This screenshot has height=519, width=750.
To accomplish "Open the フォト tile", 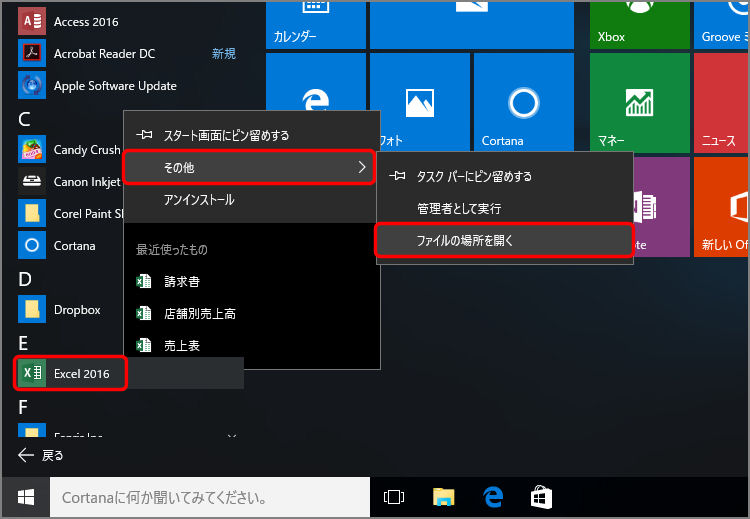I will coord(419,102).
